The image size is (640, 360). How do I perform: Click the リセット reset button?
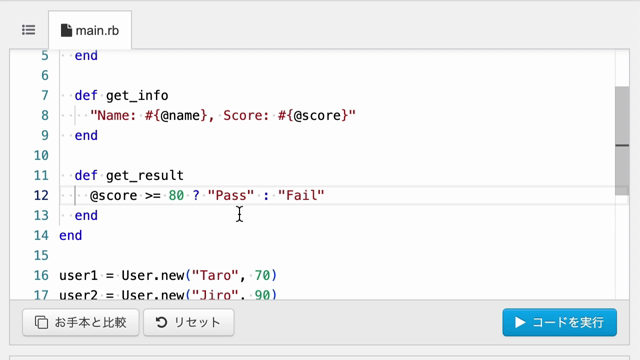[x=189, y=322]
